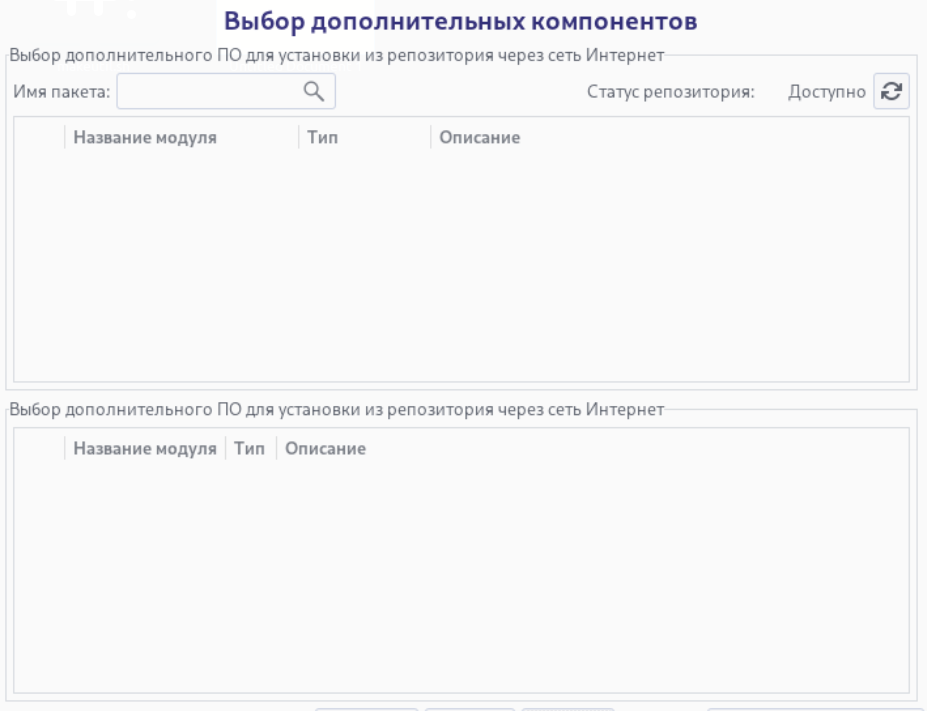Sort lower table by Название модуля
Screen dimensions: 927x711
pyautogui.click(x=145, y=449)
